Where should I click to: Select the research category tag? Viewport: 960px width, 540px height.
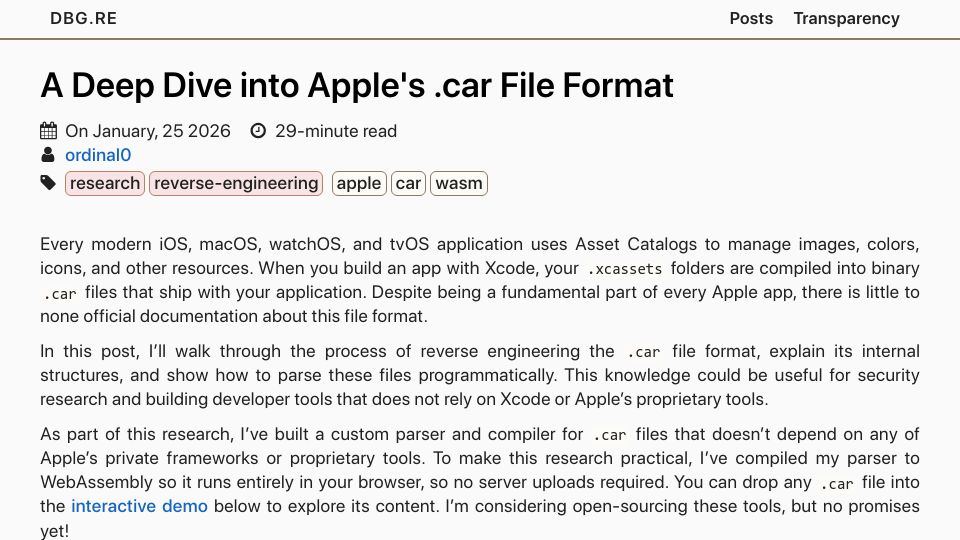coord(105,183)
